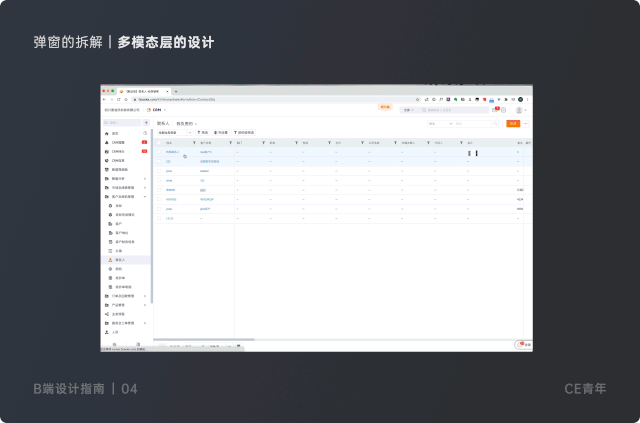Image resolution: width=640 pixels, height=423 pixels.
Task: Click filter funnel in third column header
Action: point(263,143)
